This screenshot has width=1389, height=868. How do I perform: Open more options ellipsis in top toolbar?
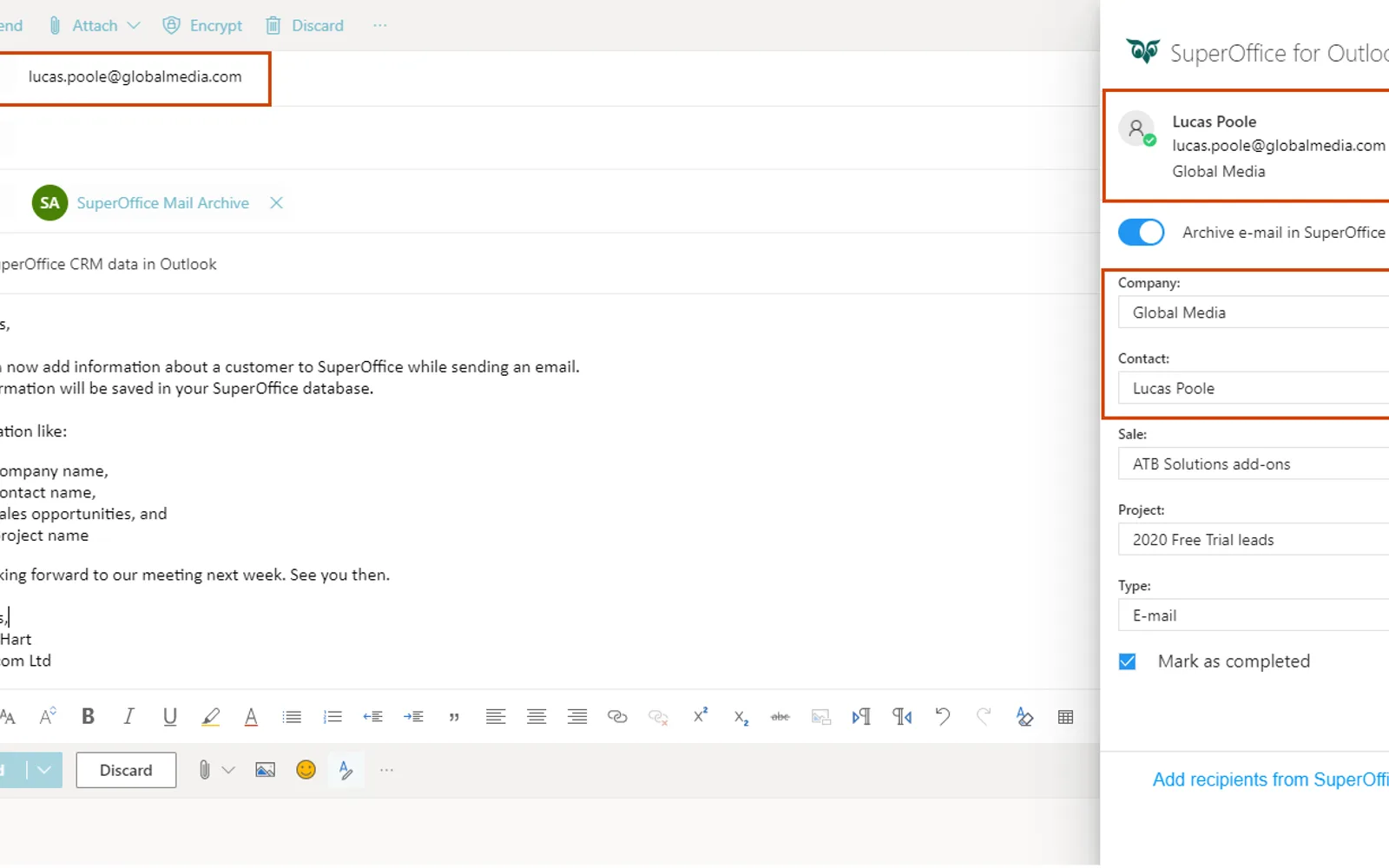pos(379,26)
